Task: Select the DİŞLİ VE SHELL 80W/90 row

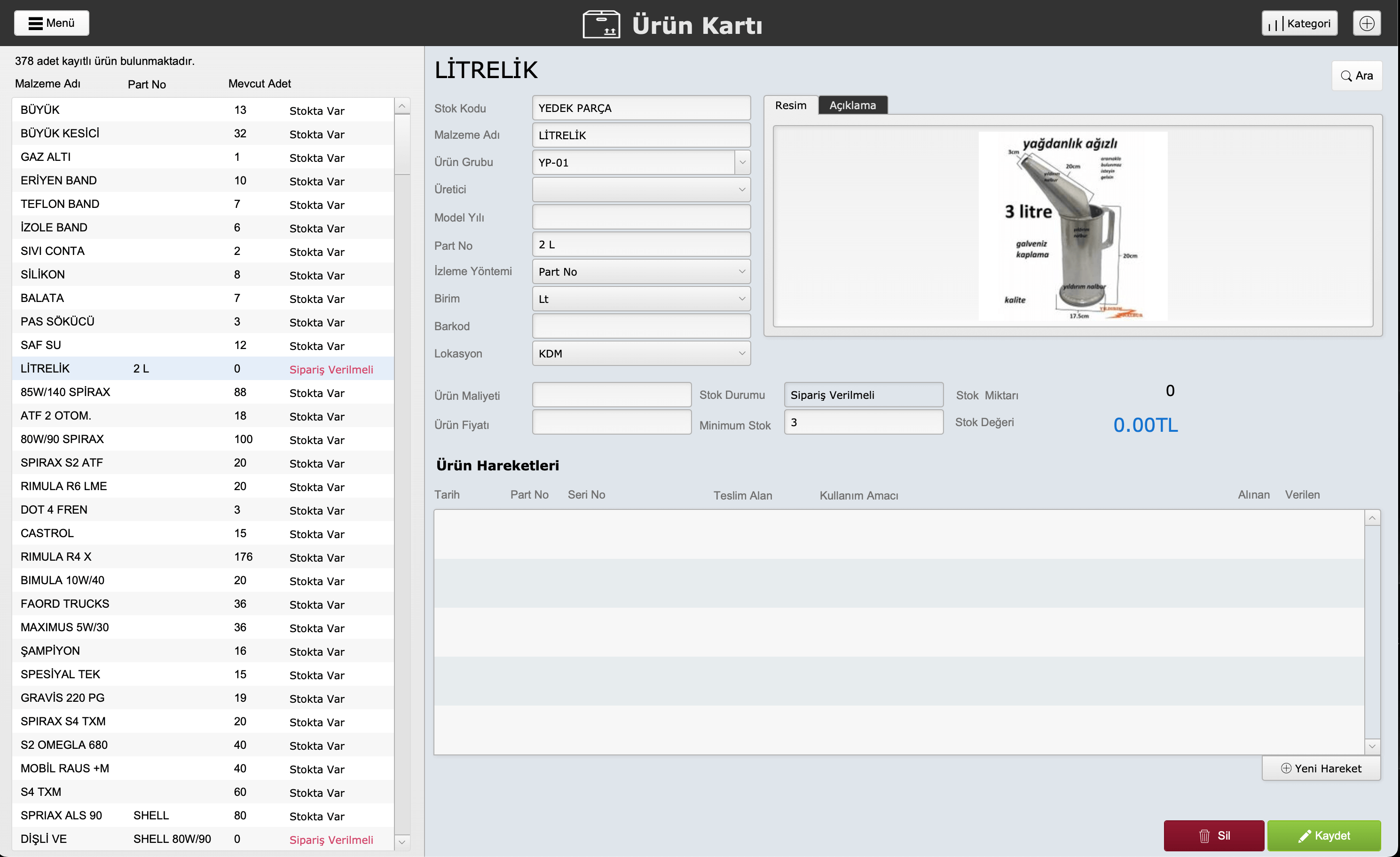Action: point(203,839)
